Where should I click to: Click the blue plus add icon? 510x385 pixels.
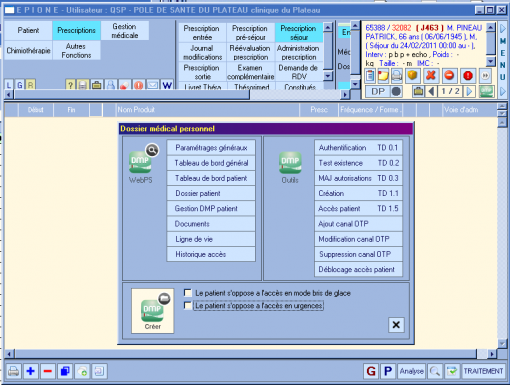pyautogui.click(x=31, y=371)
